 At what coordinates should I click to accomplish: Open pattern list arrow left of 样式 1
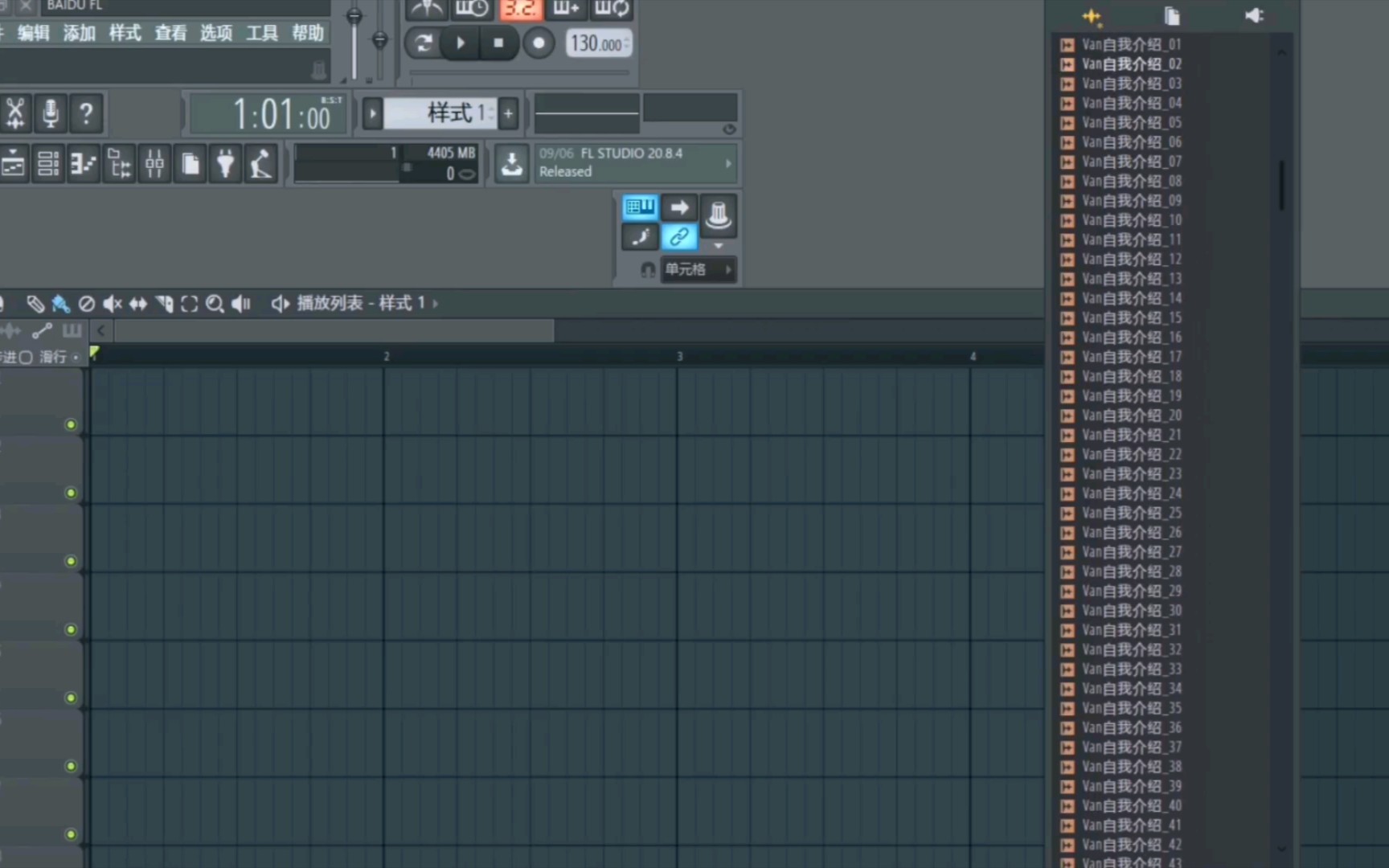pyautogui.click(x=372, y=113)
